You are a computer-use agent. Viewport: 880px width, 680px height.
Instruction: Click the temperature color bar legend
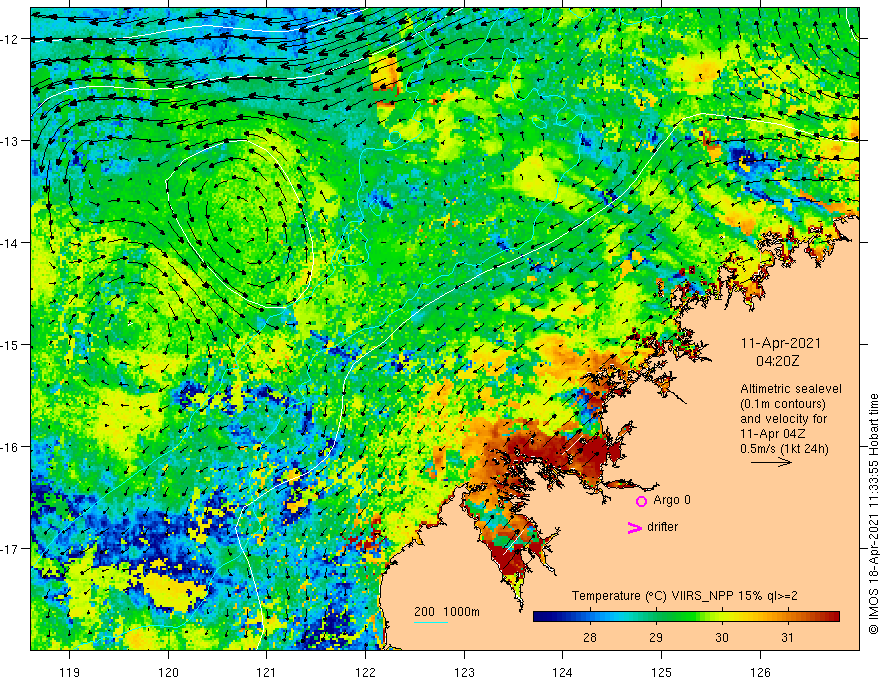tap(686, 617)
